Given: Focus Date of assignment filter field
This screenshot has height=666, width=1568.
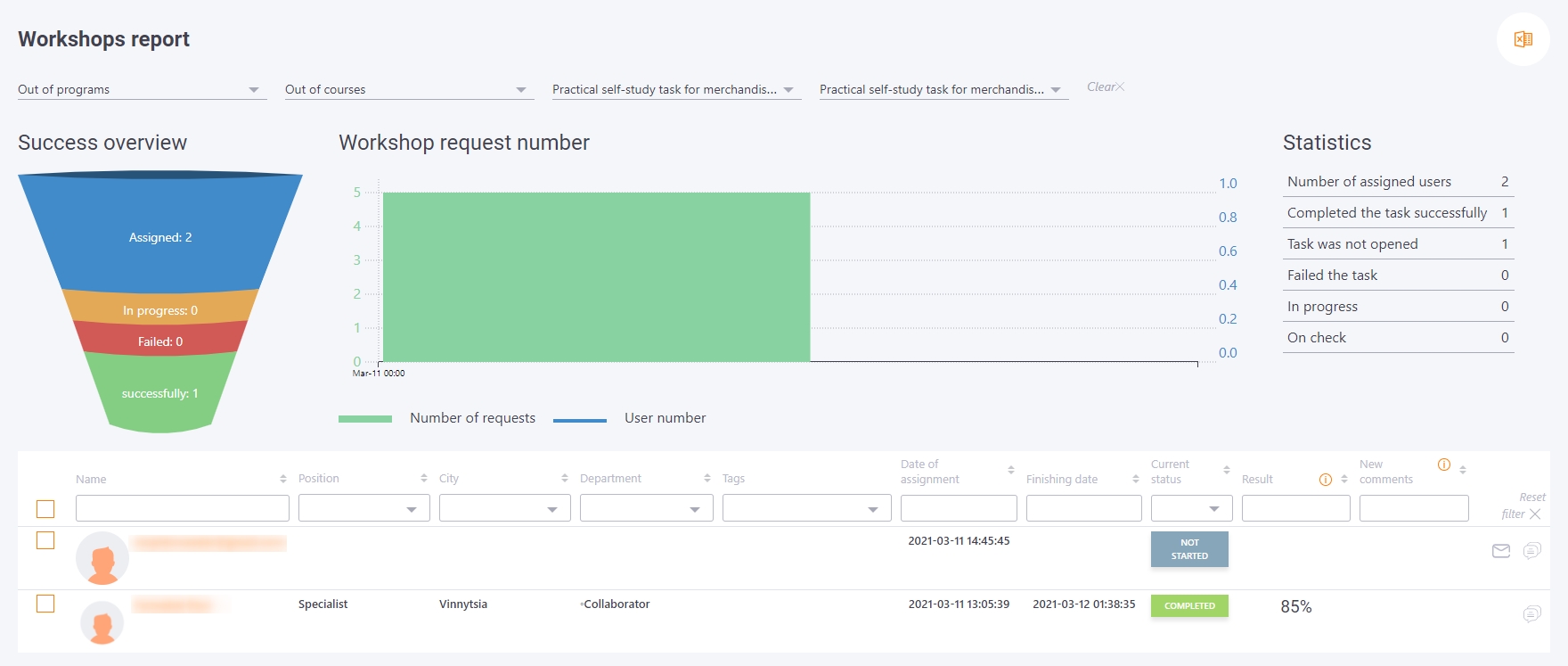Looking at the screenshot, I should (959, 508).
